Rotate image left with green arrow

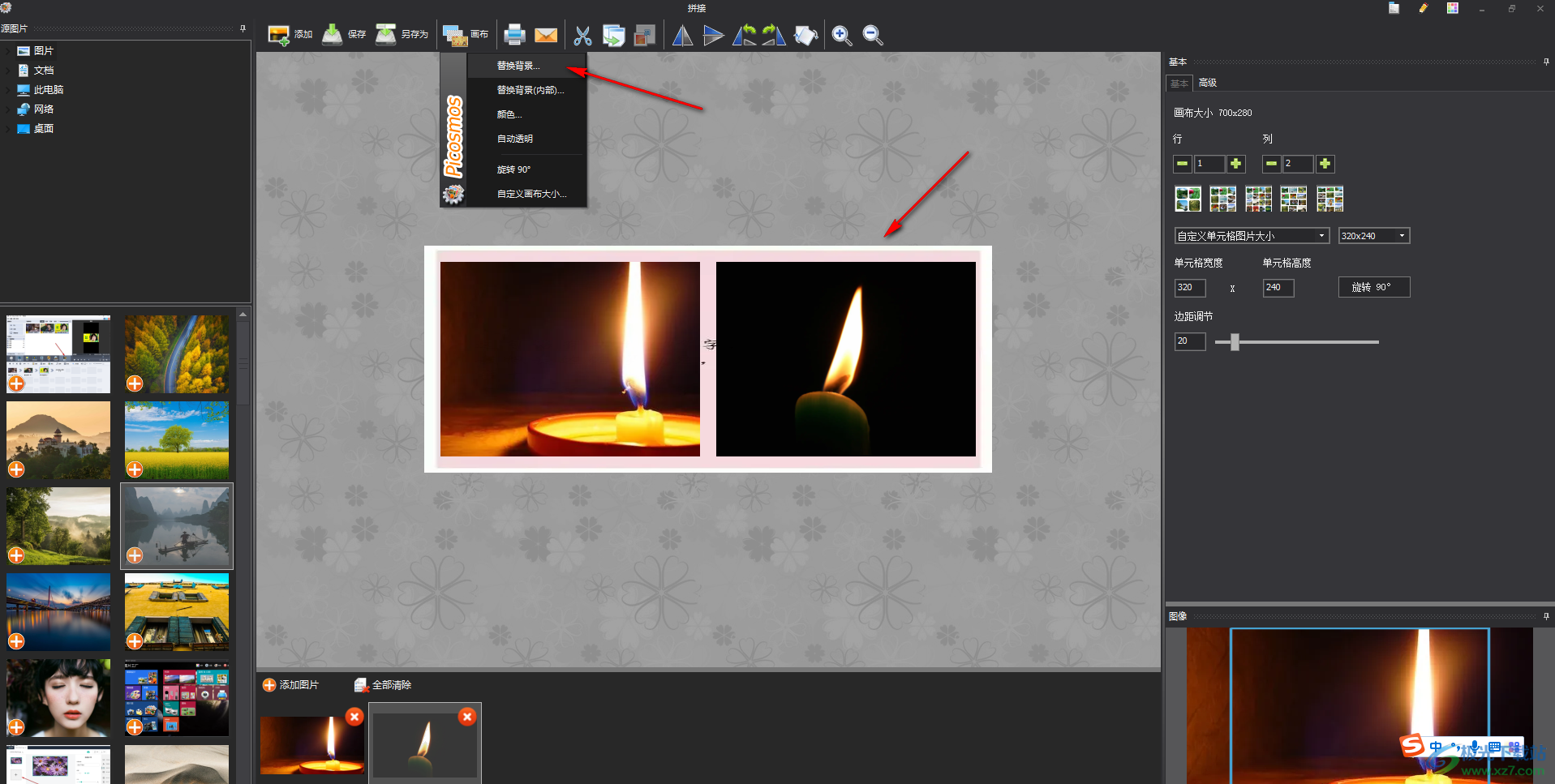[x=744, y=35]
